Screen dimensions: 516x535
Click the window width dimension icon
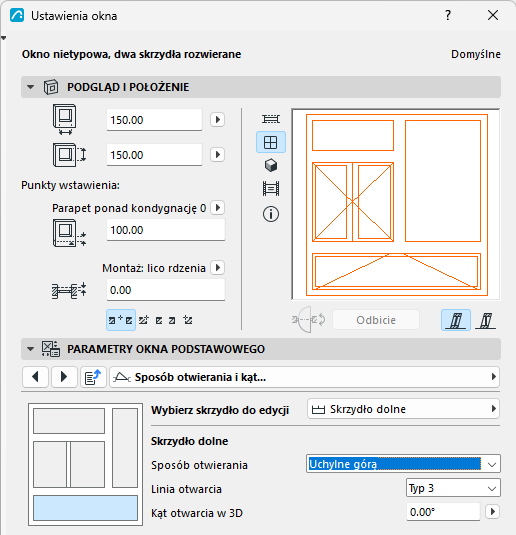[64, 120]
